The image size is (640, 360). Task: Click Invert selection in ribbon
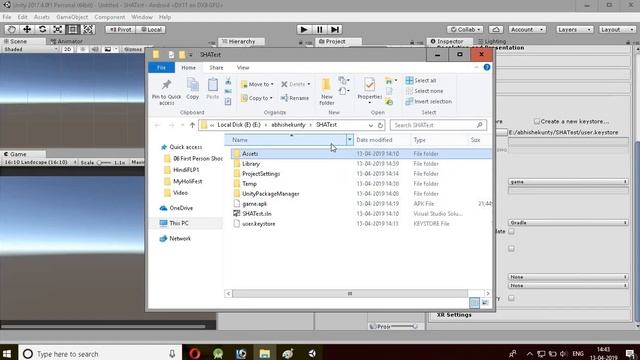[429, 102]
